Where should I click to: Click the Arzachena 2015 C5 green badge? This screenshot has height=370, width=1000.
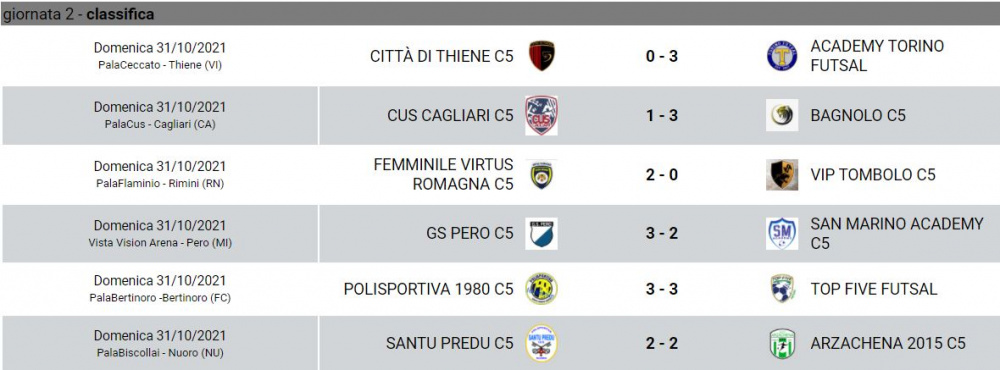coord(782,344)
